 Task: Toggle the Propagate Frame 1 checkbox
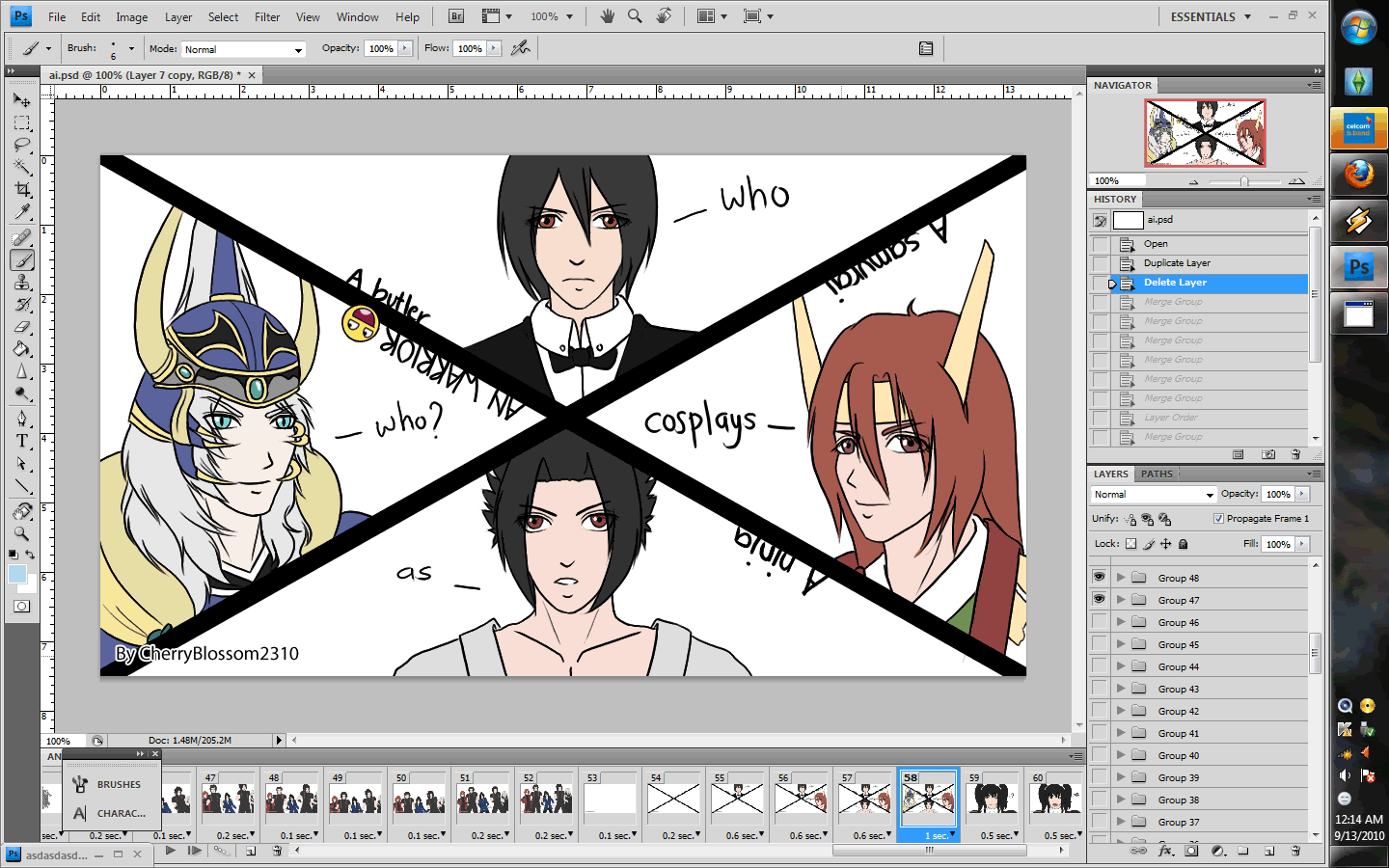pos(1218,519)
